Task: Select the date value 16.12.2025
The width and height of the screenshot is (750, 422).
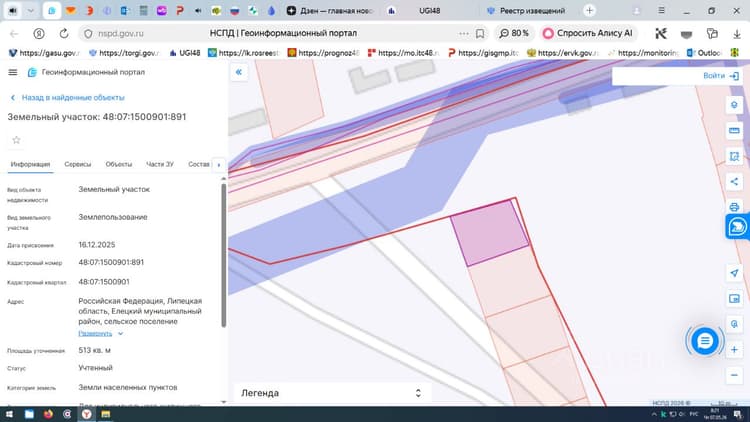Action: tap(97, 245)
